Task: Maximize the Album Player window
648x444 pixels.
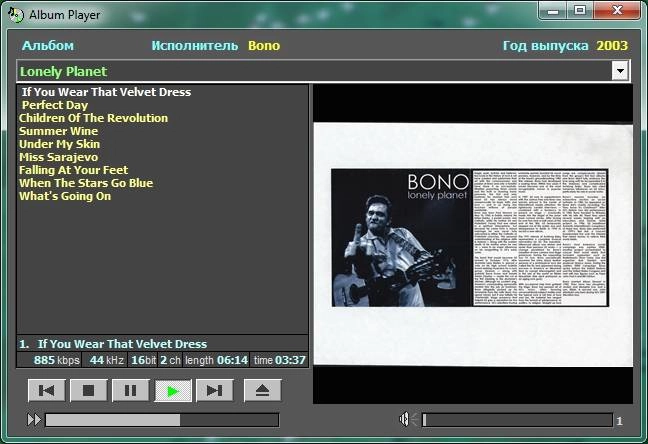Action: 580,10
